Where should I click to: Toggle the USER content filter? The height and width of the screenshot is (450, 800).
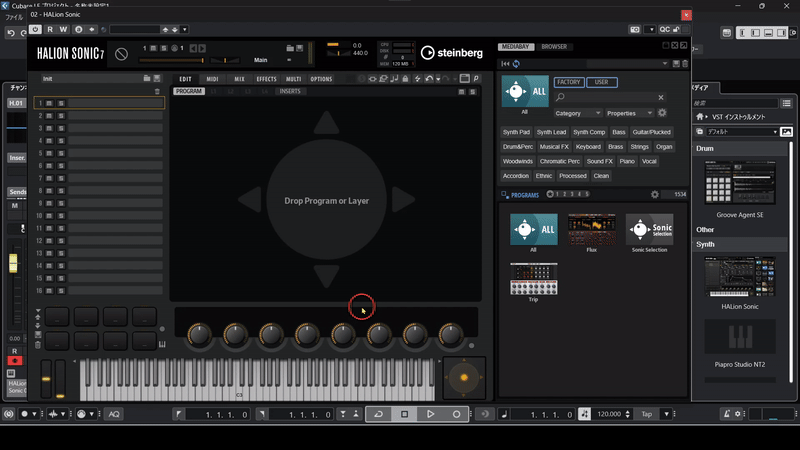(x=602, y=82)
